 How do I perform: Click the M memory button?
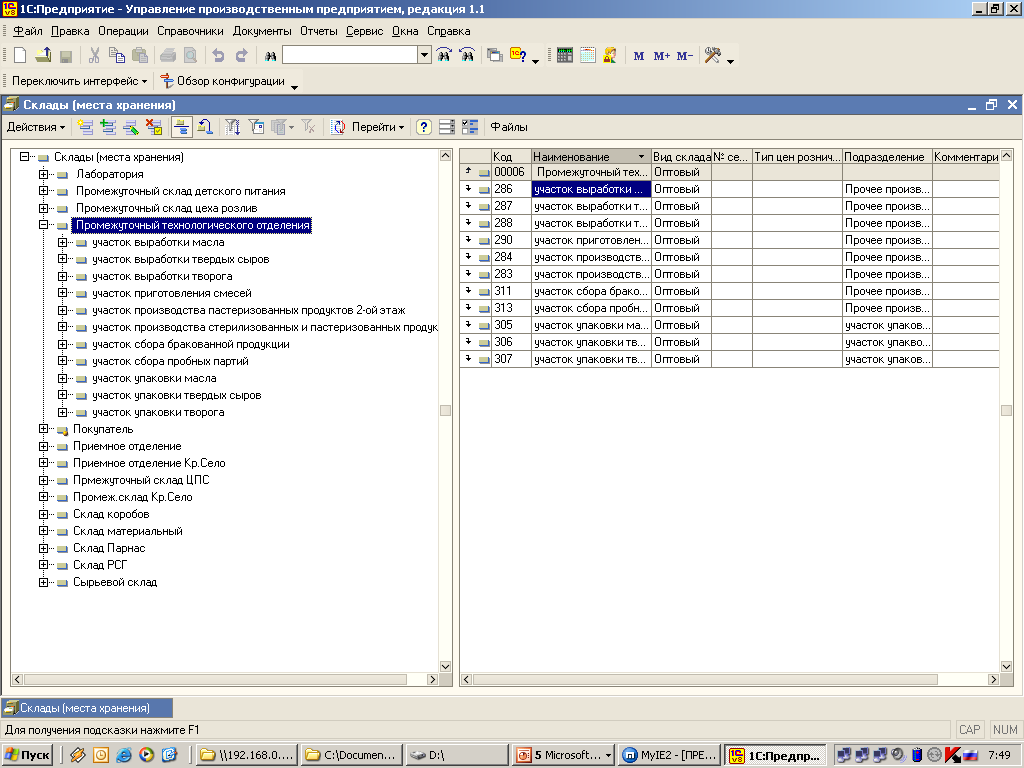point(639,56)
